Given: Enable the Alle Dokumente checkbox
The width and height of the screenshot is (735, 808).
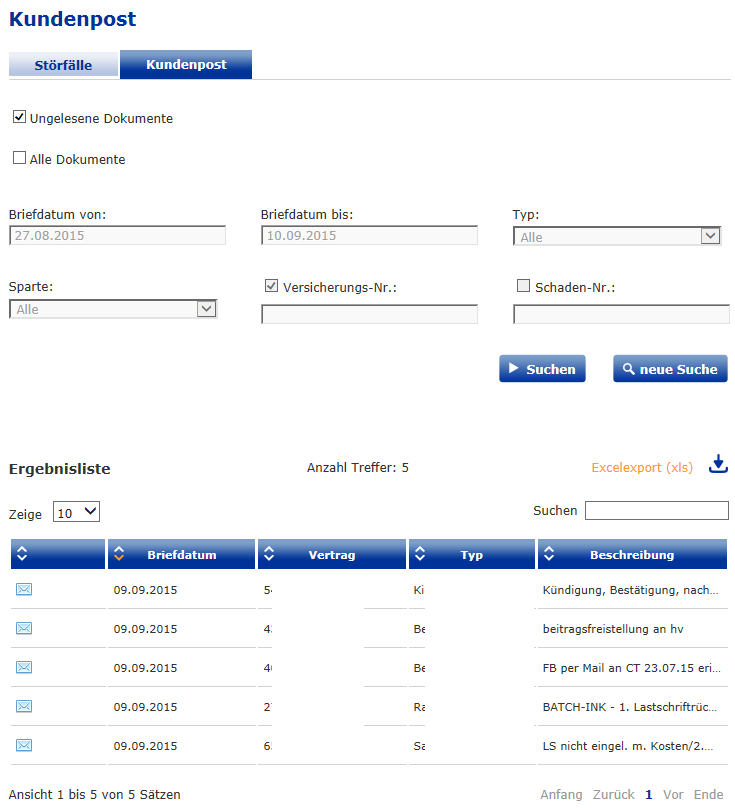Looking at the screenshot, I should point(19,158).
